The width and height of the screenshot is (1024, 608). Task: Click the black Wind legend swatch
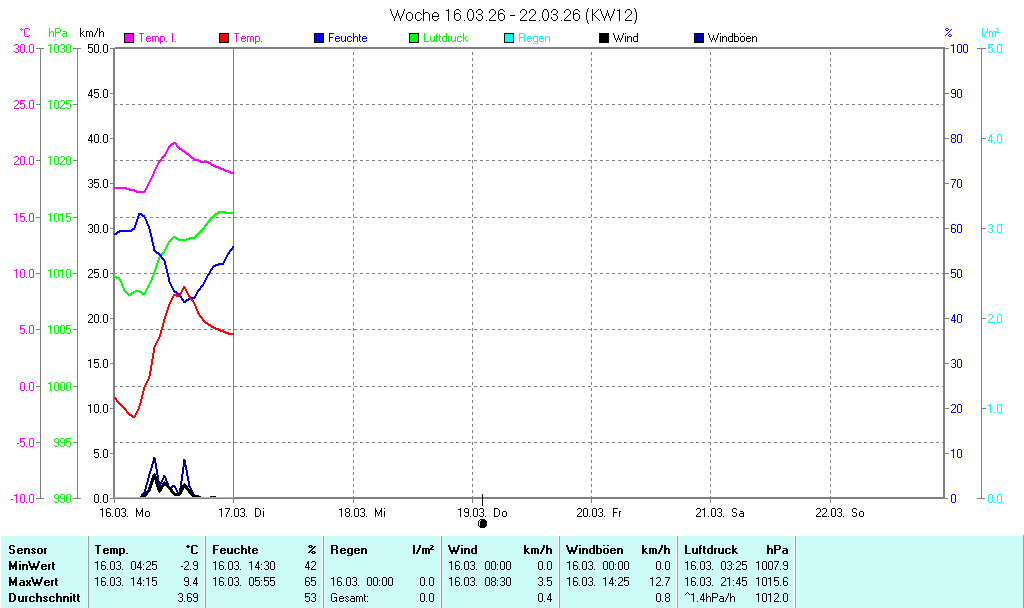point(604,38)
